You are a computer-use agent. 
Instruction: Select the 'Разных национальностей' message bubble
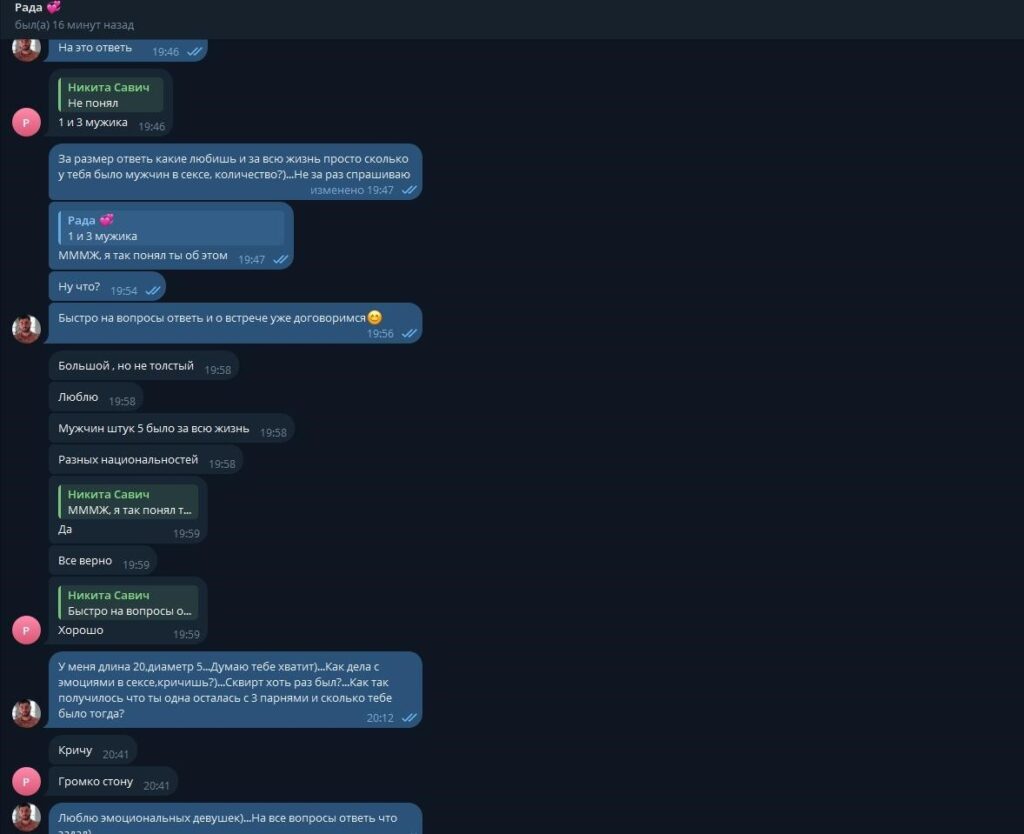[146, 460]
